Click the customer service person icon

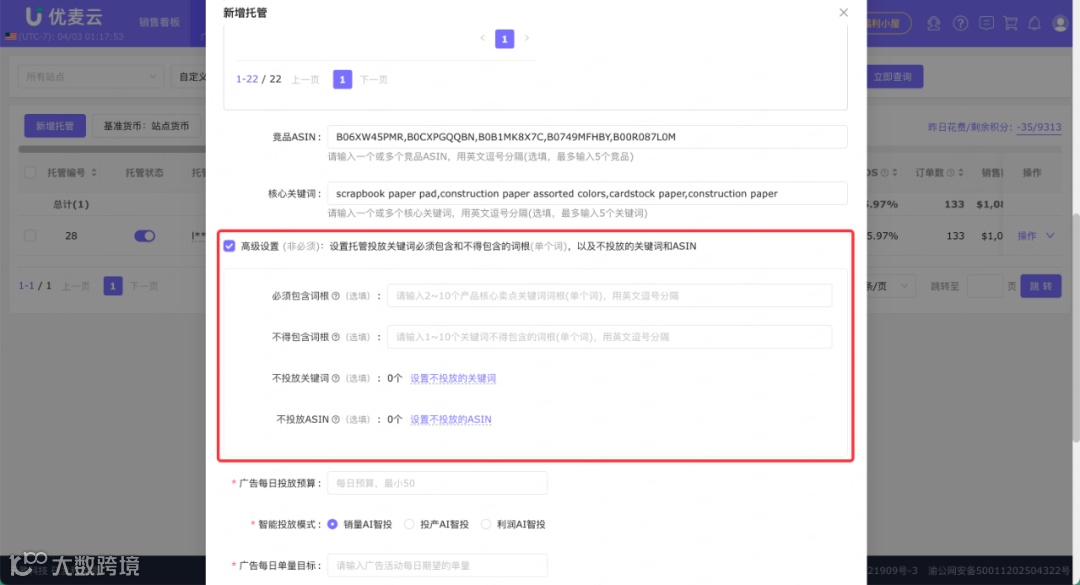[x=933, y=23]
